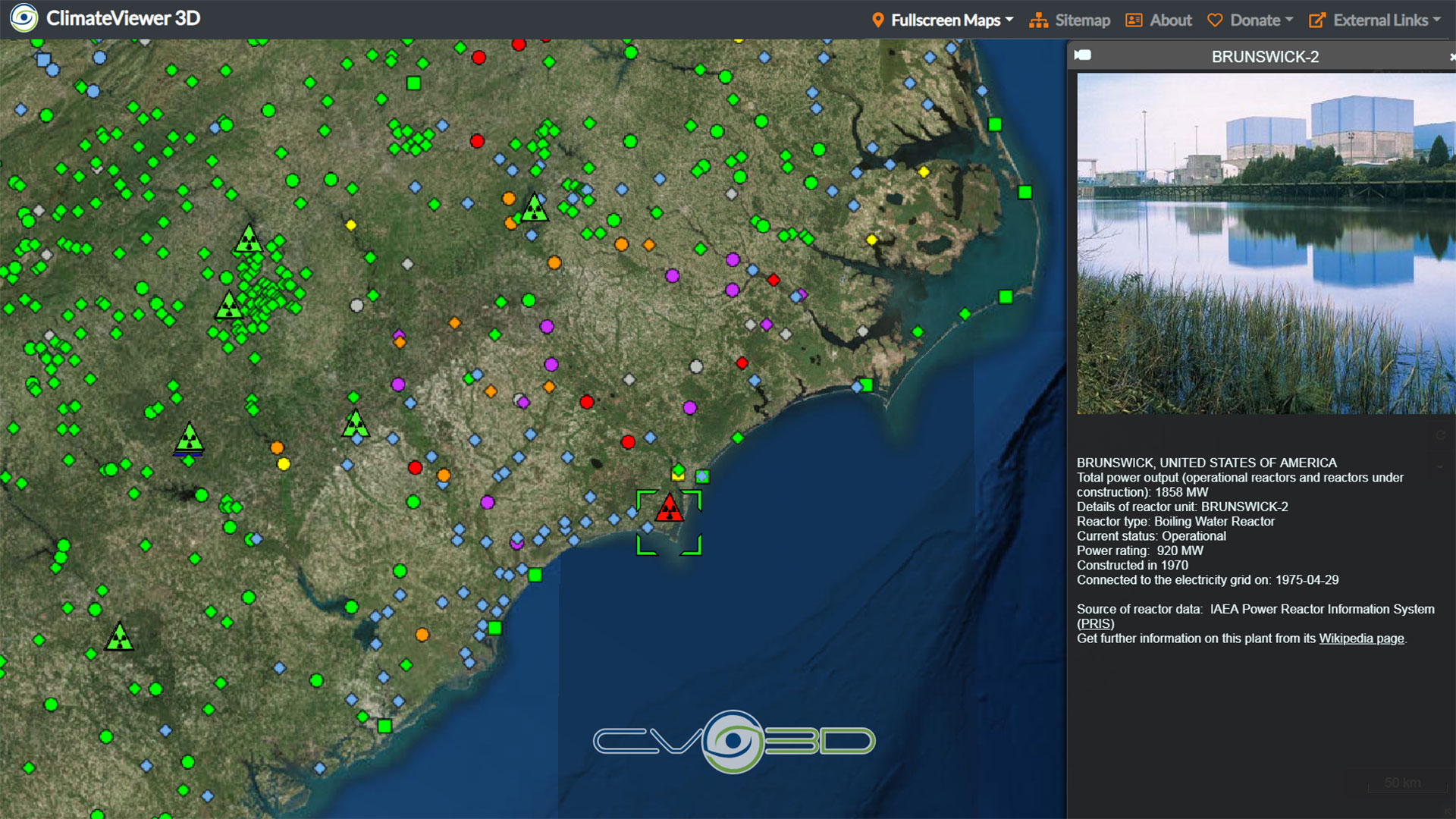
Task: Open the About page from the navbar
Action: click(1170, 20)
